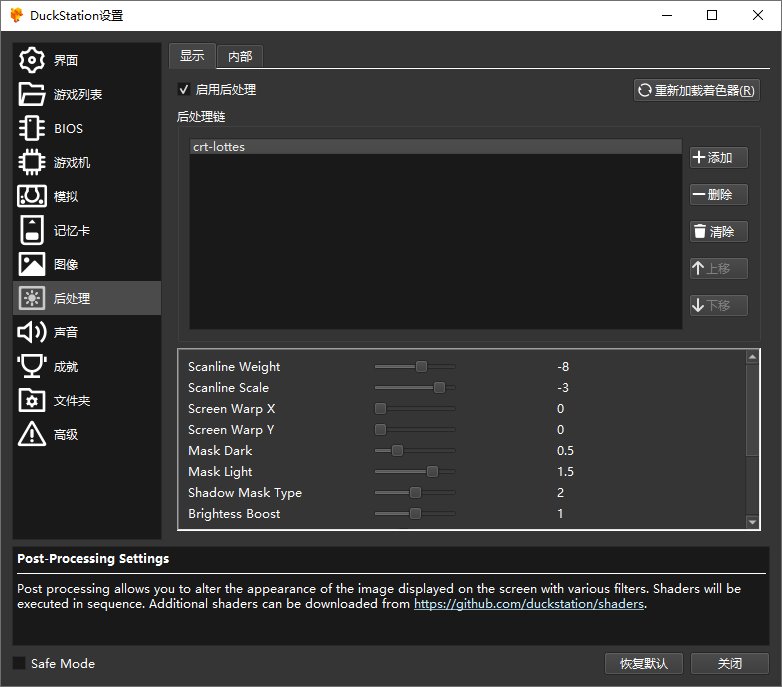Click the shader options scrollbar up arrow
Image resolution: width=782 pixels, height=687 pixels.
pyautogui.click(x=752, y=357)
